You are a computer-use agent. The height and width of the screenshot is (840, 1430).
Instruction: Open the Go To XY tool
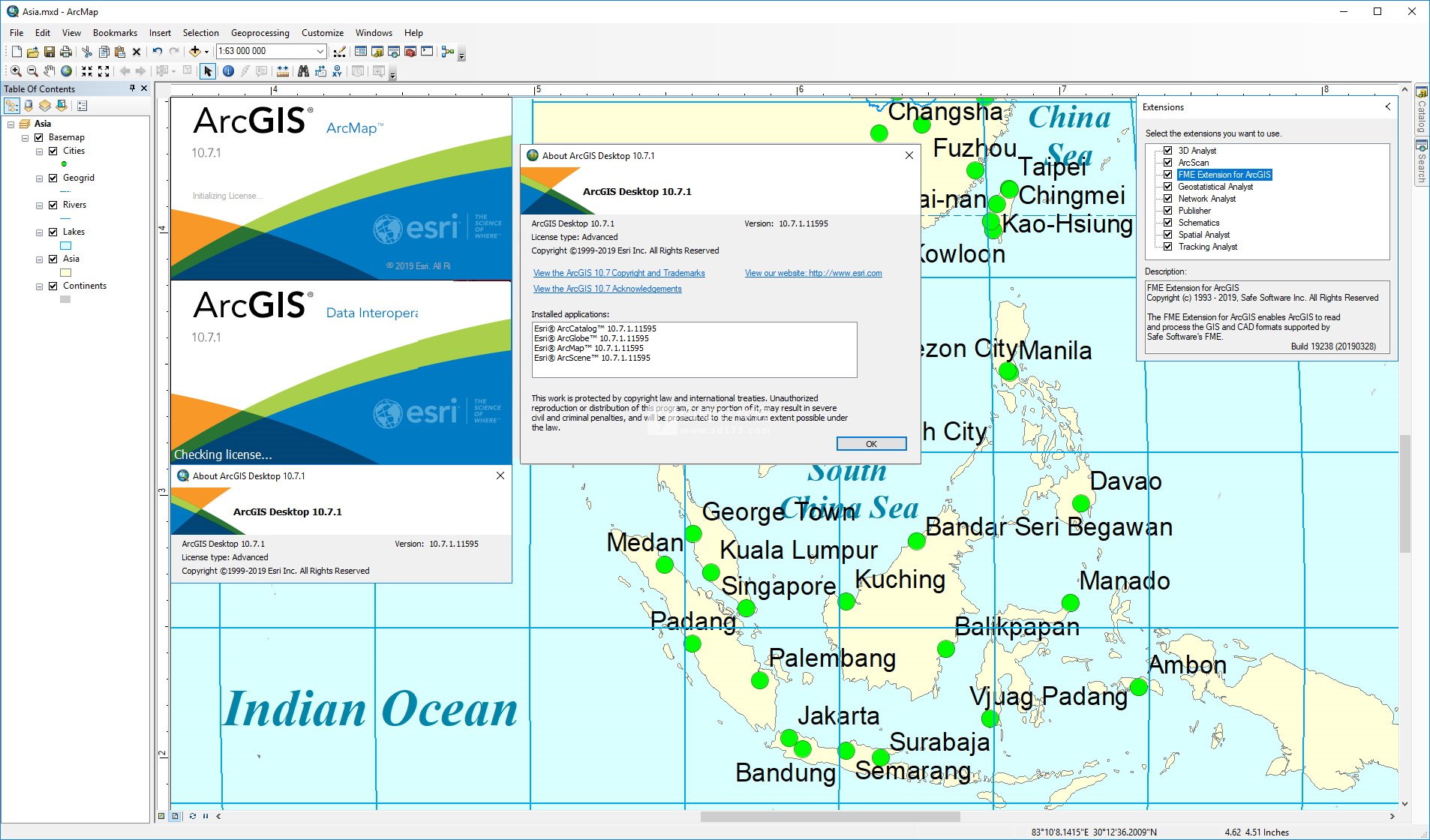tap(337, 71)
